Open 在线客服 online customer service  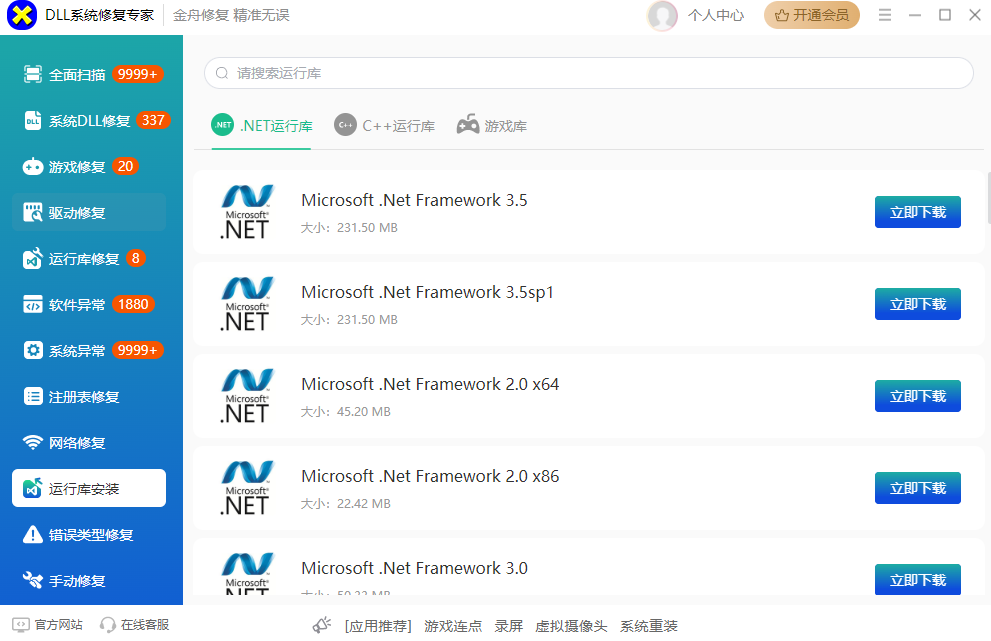click(x=135, y=625)
